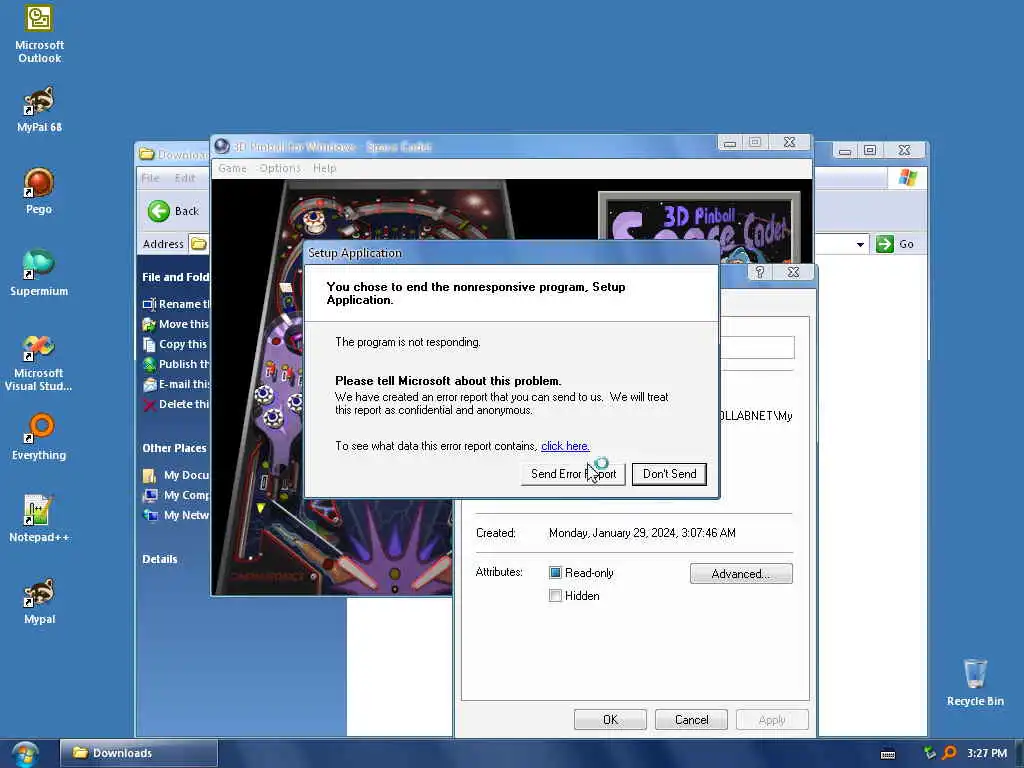1024x768 pixels.
Task: Click the network activity tray icon
Action: point(929,753)
